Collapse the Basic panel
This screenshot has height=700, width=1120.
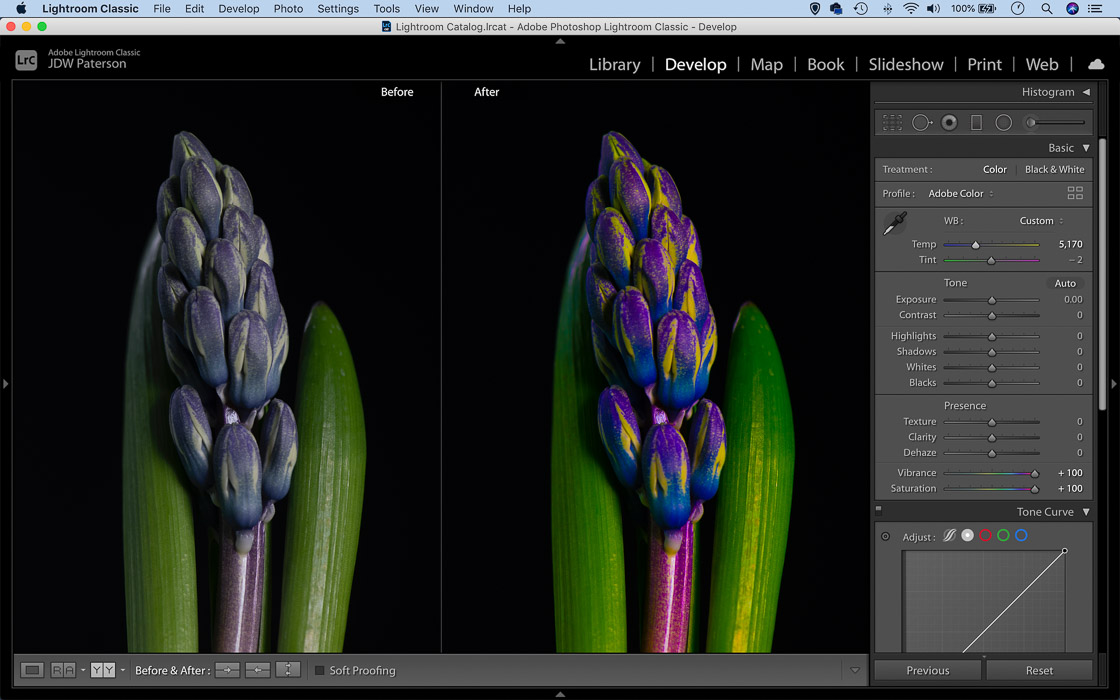pyautogui.click(x=1086, y=147)
